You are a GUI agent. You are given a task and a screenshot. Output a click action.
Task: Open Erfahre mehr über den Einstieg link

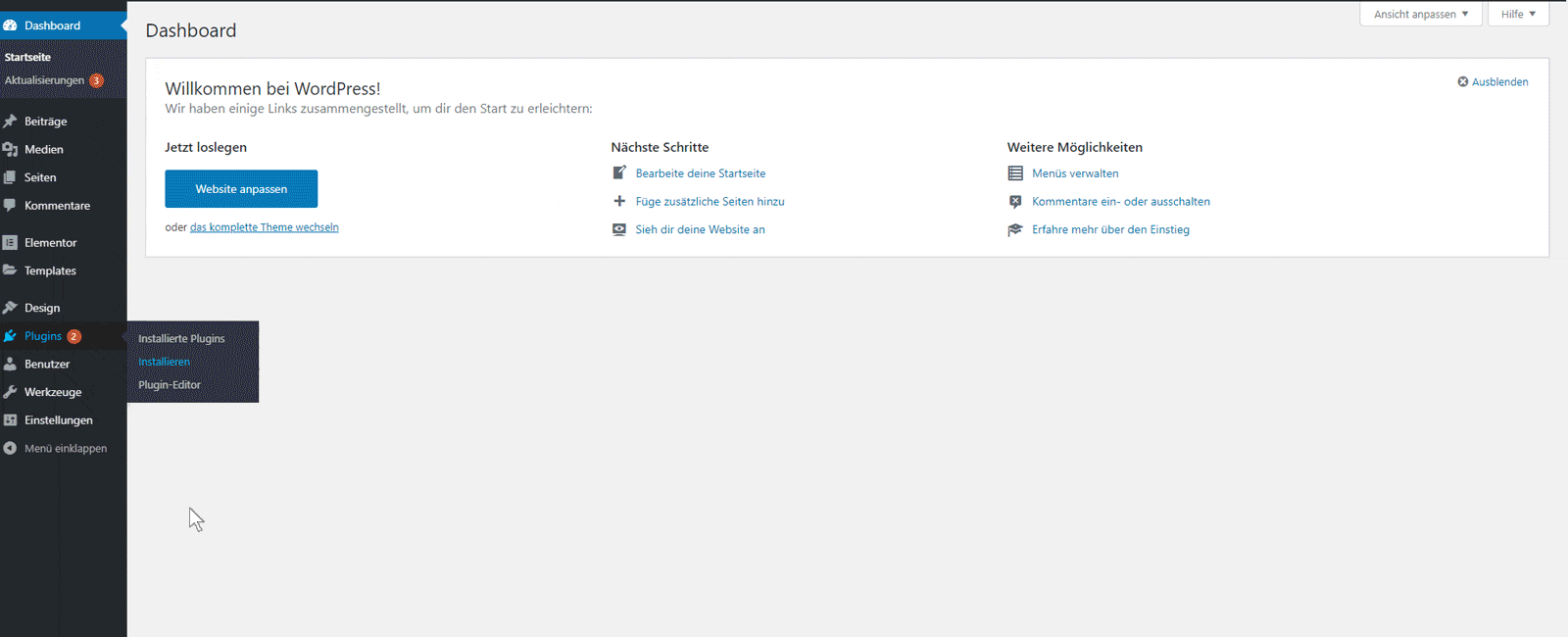pyautogui.click(x=1110, y=229)
